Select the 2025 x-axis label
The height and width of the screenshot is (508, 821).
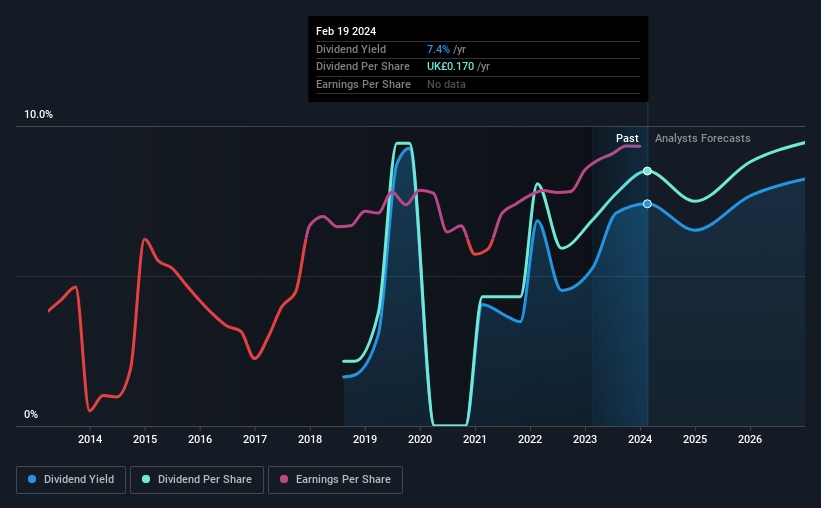point(695,439)
